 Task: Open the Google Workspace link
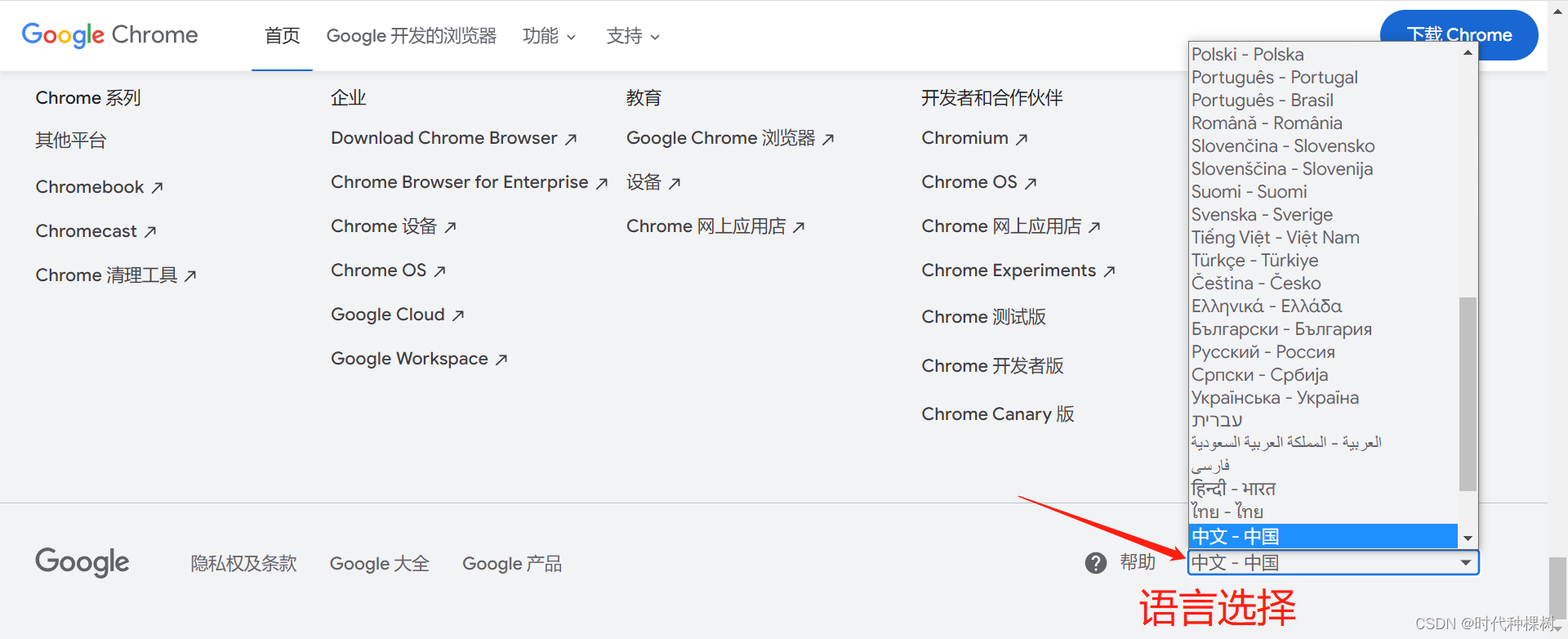(x=419, y=359)
